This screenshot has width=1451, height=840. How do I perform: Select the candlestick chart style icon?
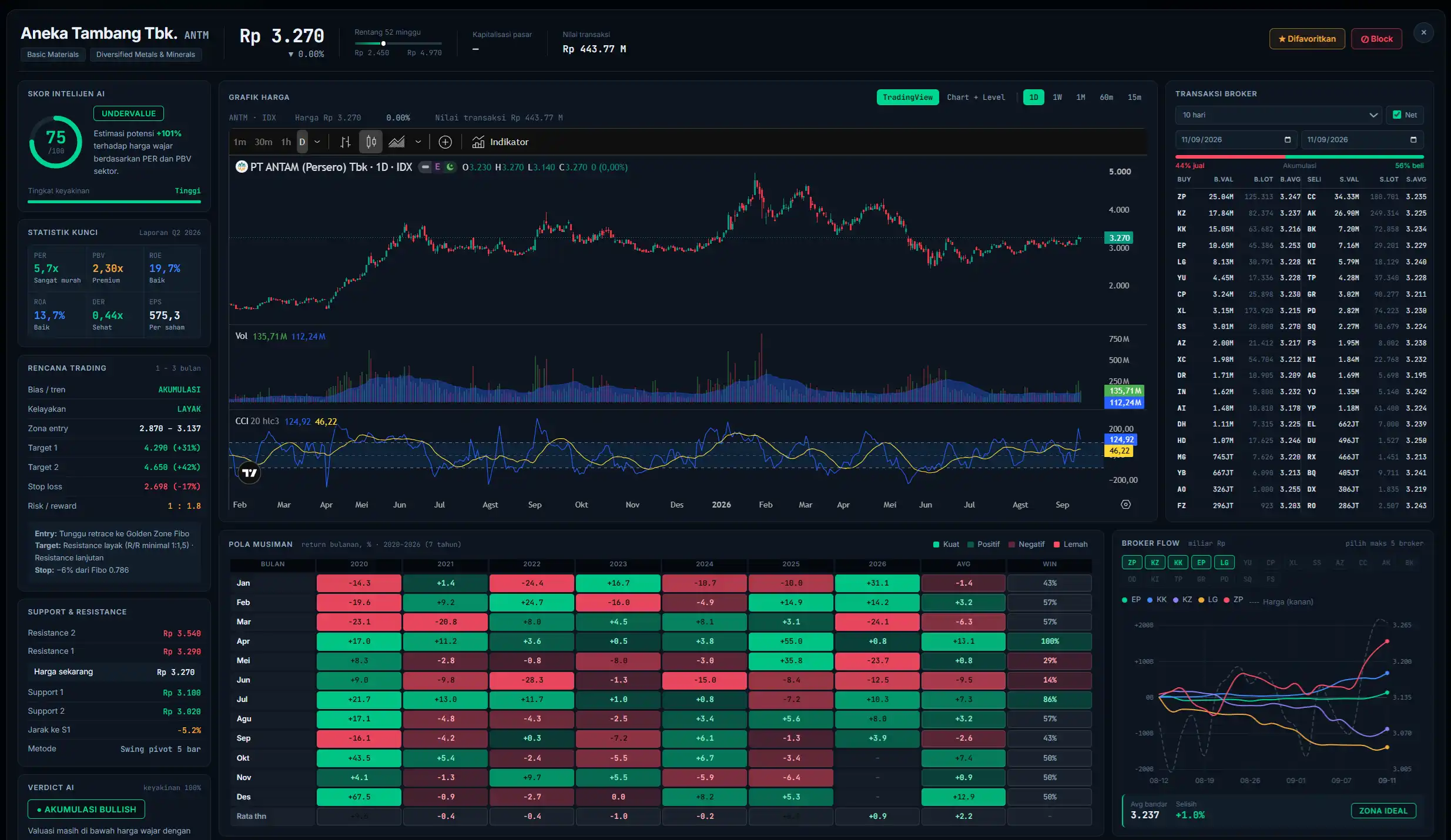(371, 142)
